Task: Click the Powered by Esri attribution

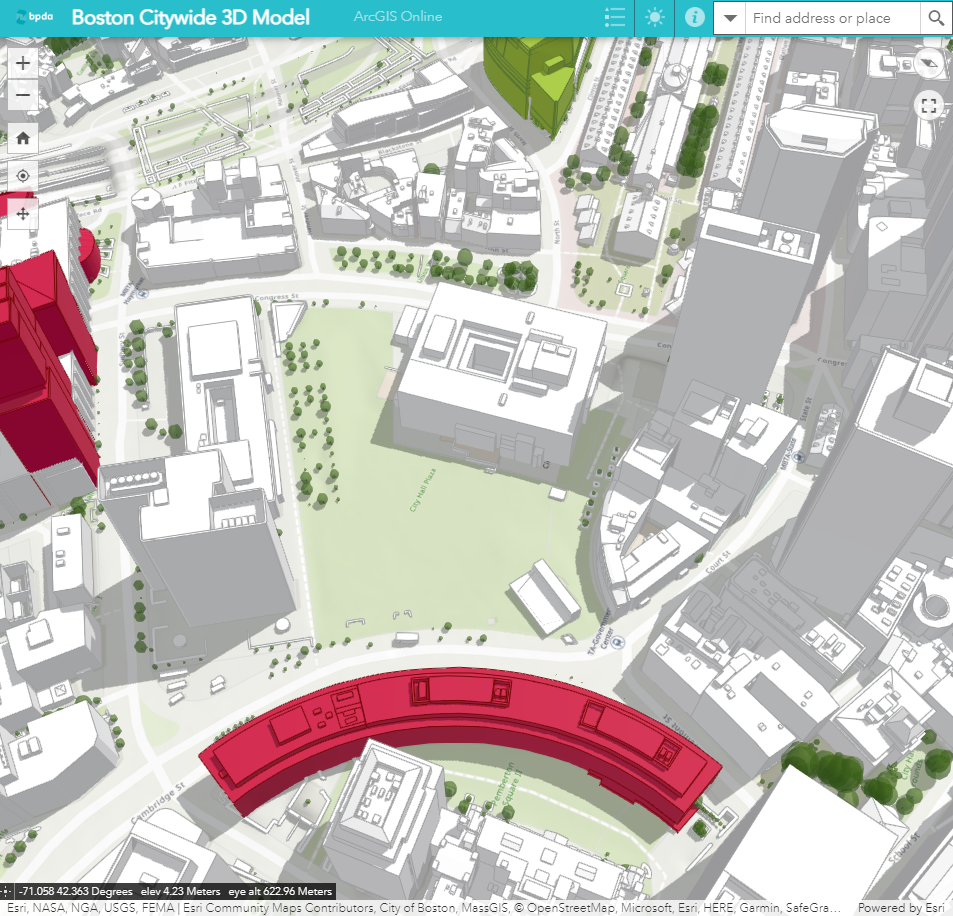Action: point(900,908)
